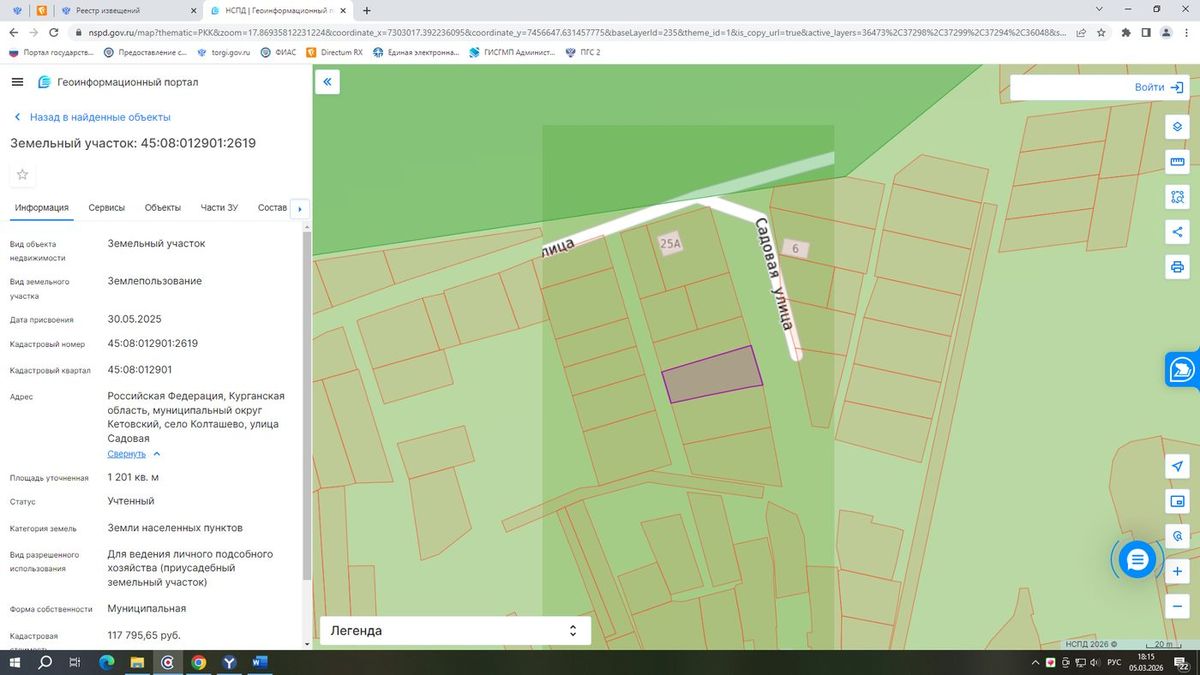Open the hamburger main menu
This screenshot has width=1200, height=675.
coord(17,82)
